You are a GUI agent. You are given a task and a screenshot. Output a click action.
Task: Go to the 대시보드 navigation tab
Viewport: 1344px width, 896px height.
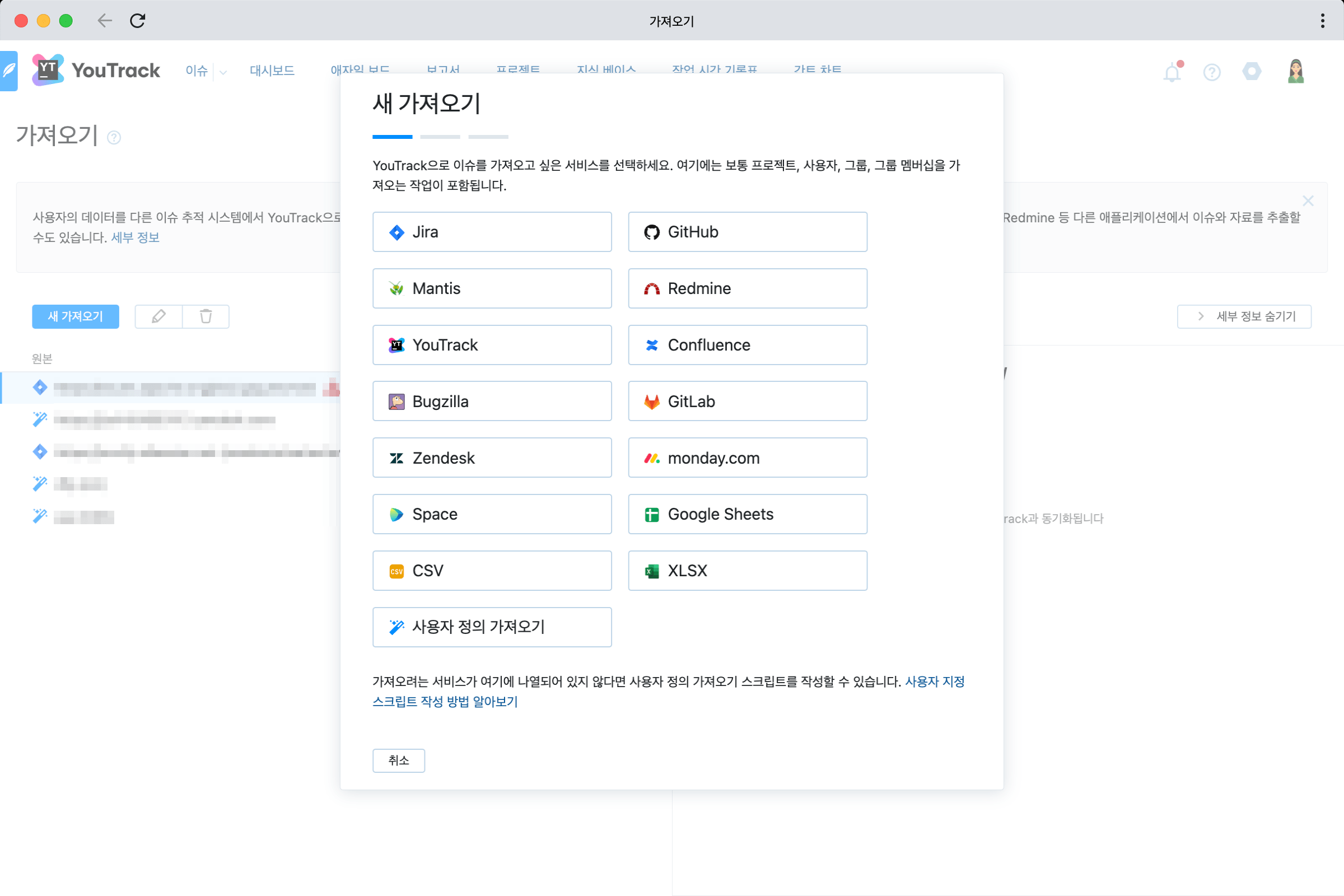coord(272,71)
